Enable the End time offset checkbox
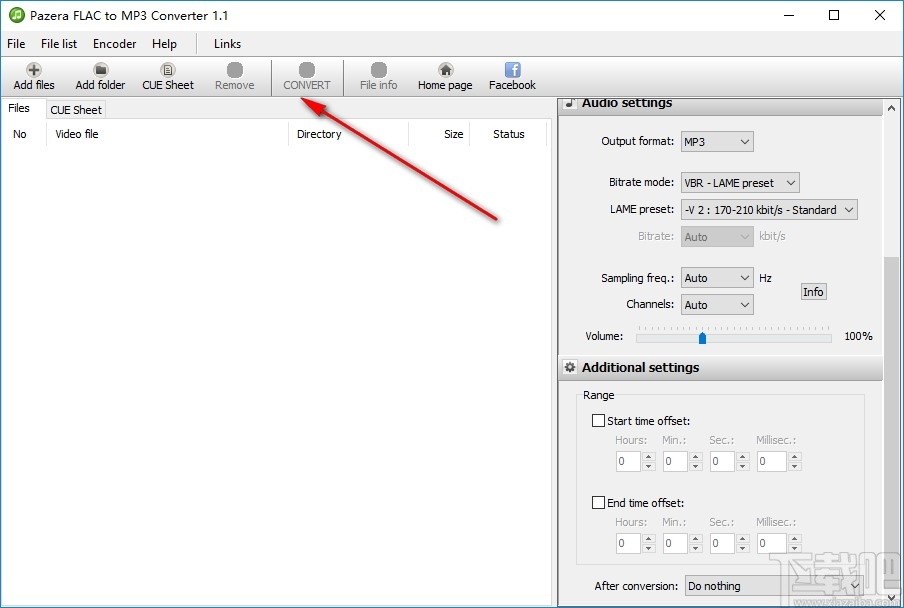This screenshot has width=904, height=608. point(599,502)
